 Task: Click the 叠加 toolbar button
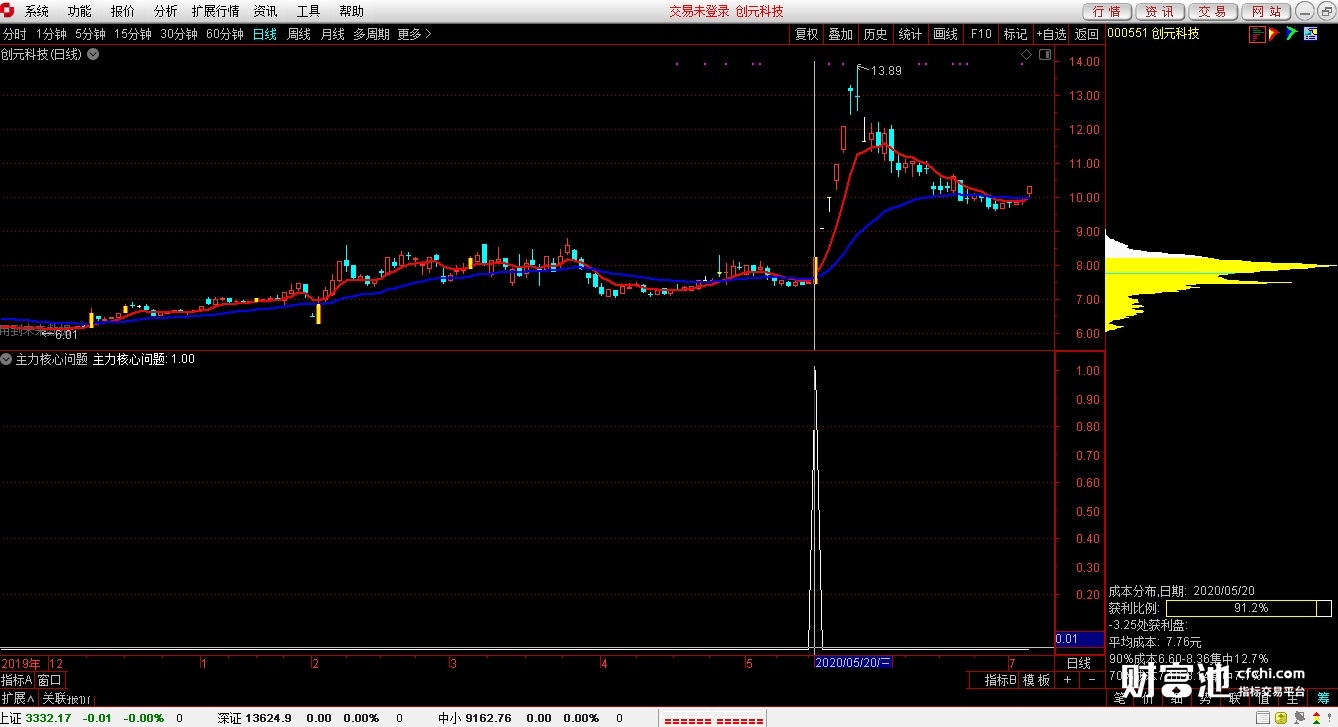click(x=841, y=34)
